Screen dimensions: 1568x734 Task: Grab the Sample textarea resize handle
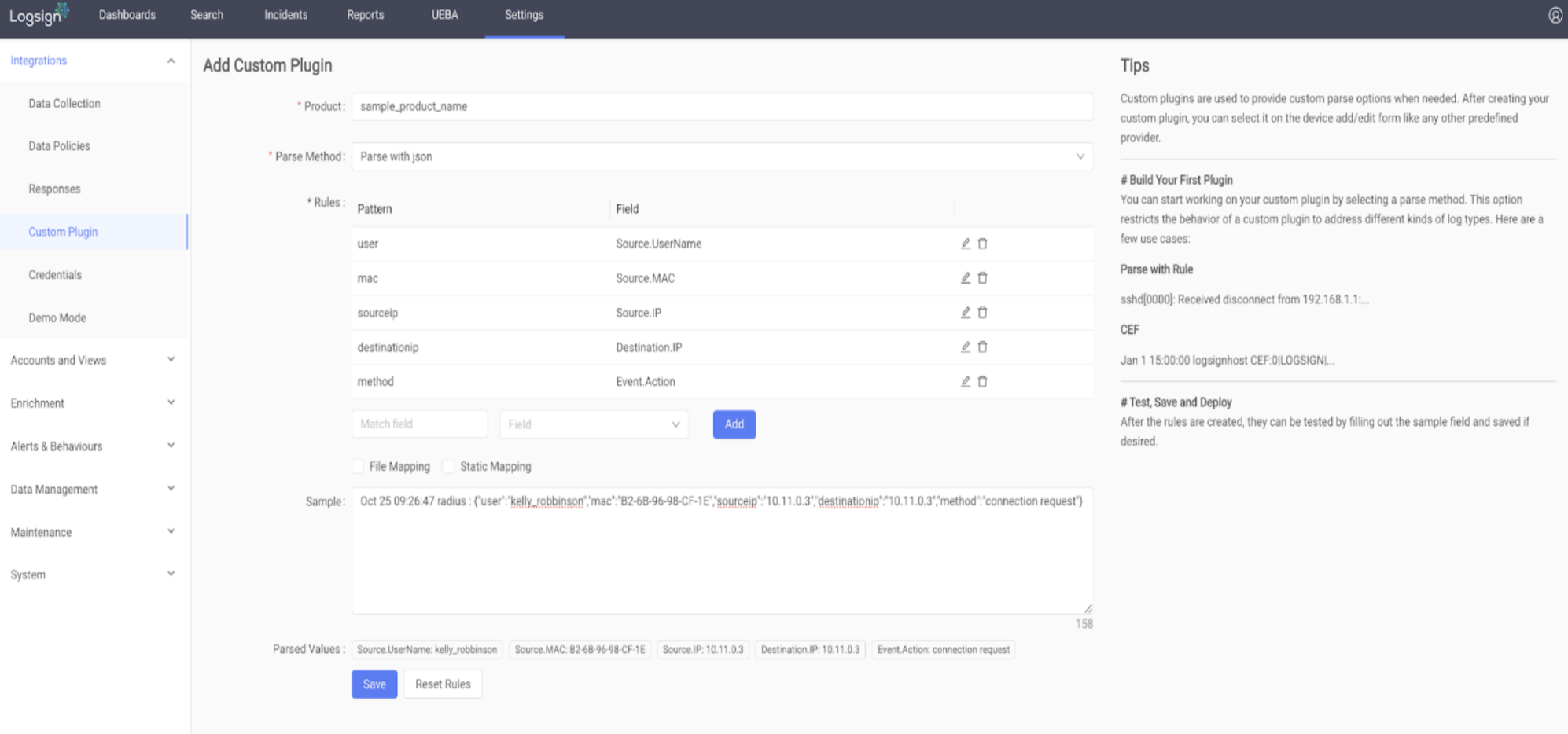(x=1088, y=609)
